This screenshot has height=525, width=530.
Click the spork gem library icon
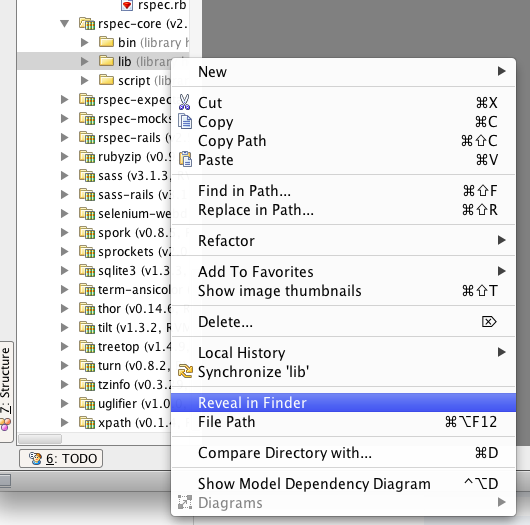(x=87, y=233)
